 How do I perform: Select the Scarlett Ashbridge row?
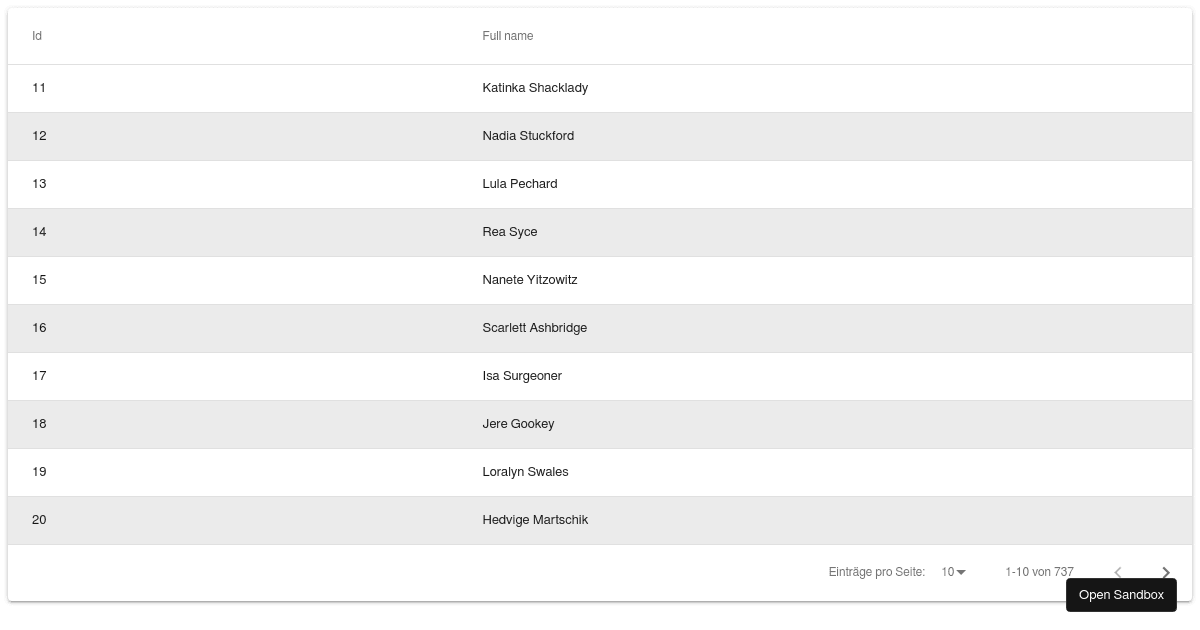coord(535,328)
